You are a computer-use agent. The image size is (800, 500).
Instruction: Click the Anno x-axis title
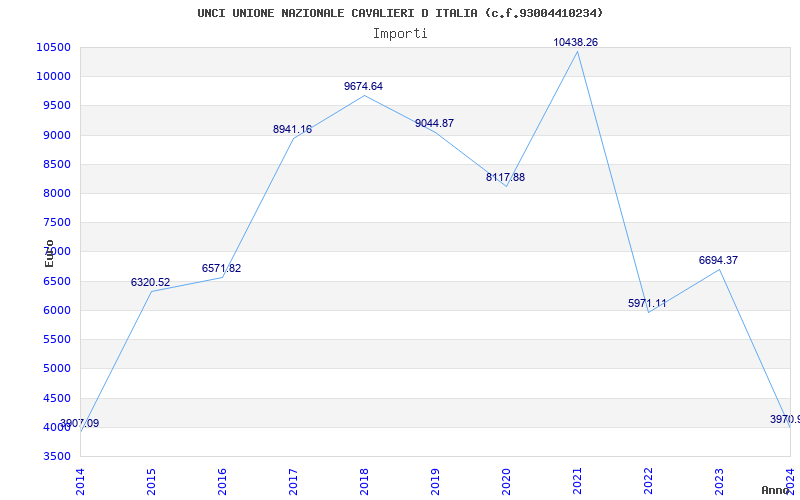776,490
